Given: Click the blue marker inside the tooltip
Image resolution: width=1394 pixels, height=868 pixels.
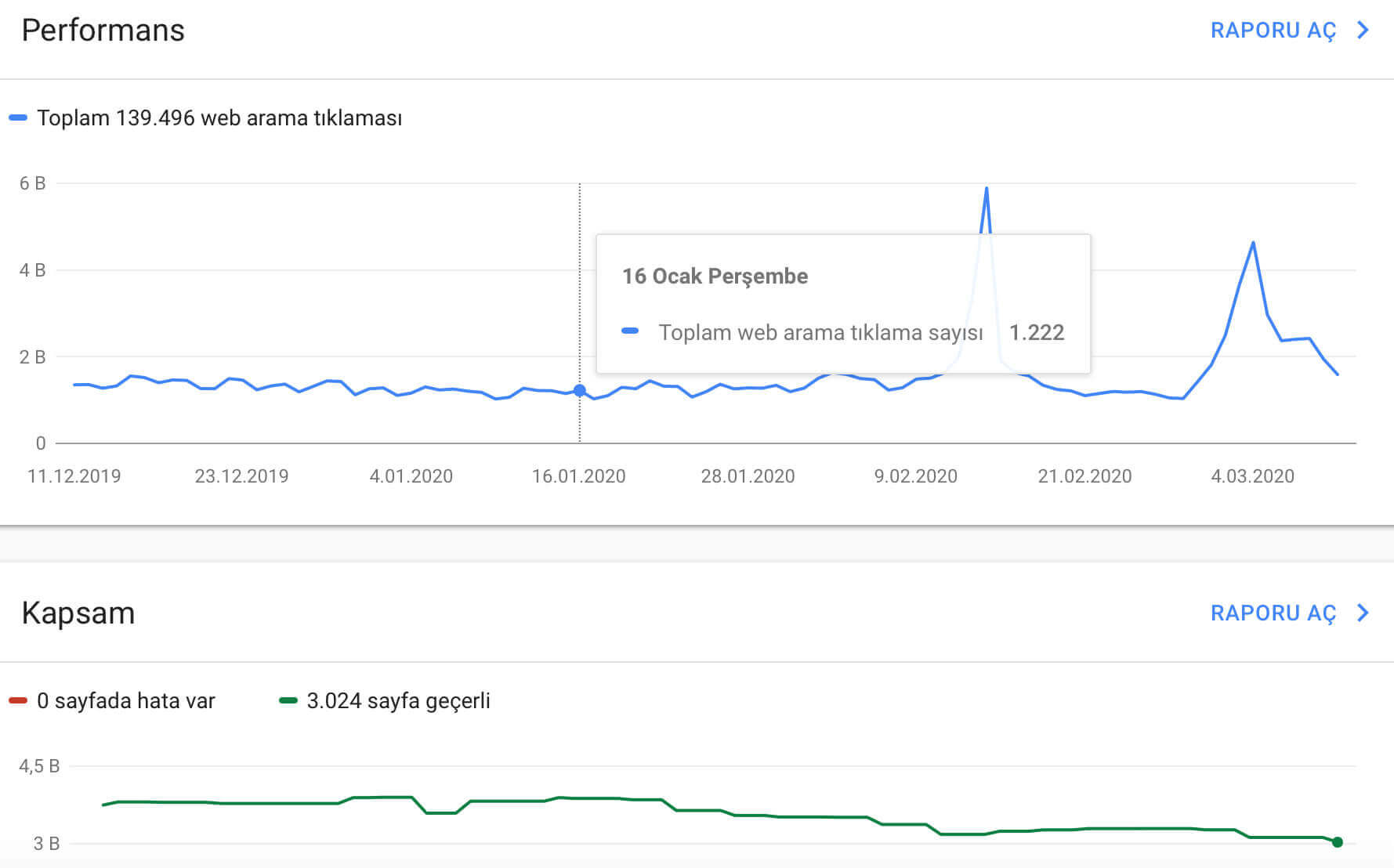Looking at the screenshot, I should point(630,331).
